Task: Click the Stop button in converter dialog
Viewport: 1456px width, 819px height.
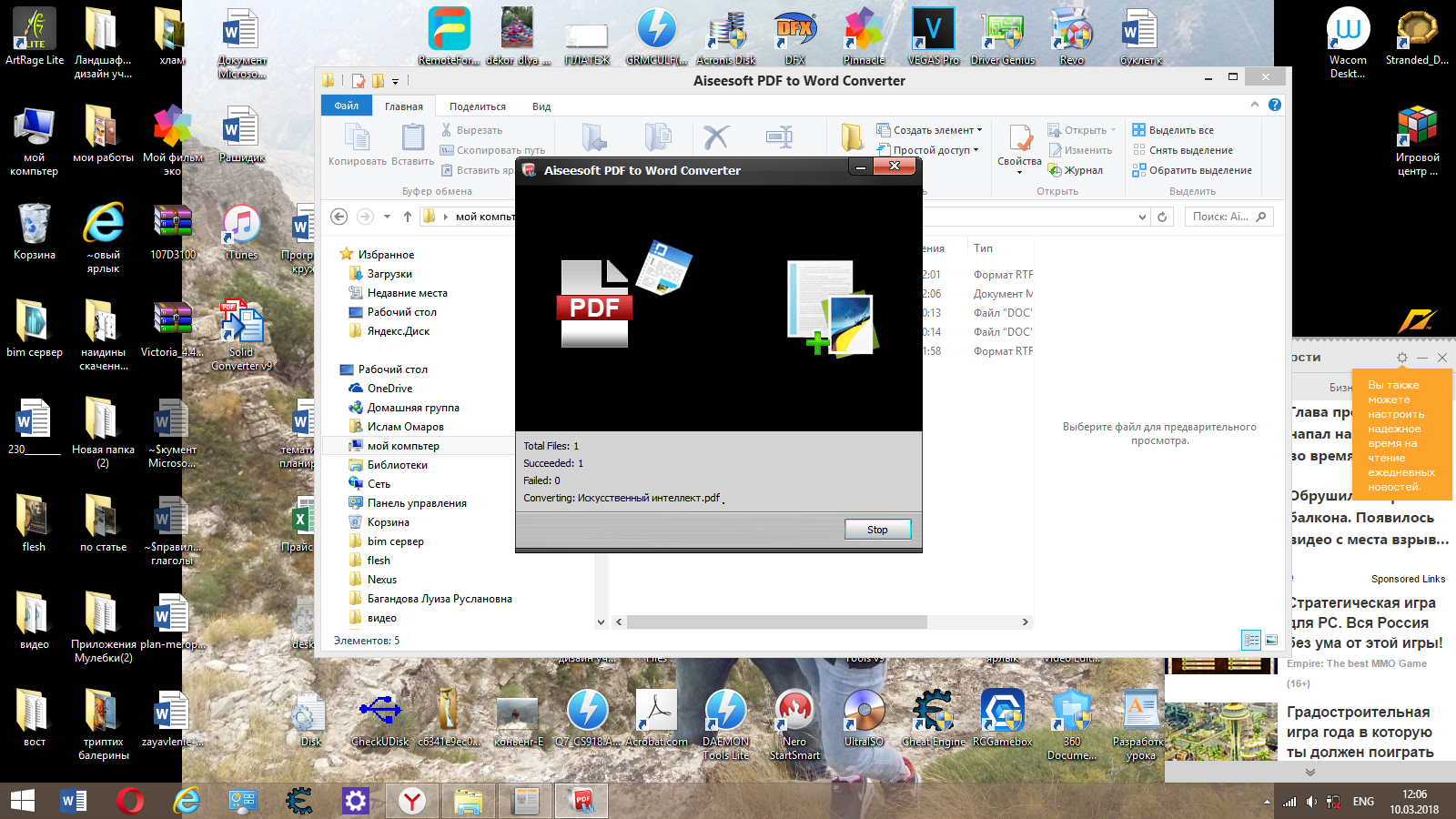Action: click(x=877, y=530)
